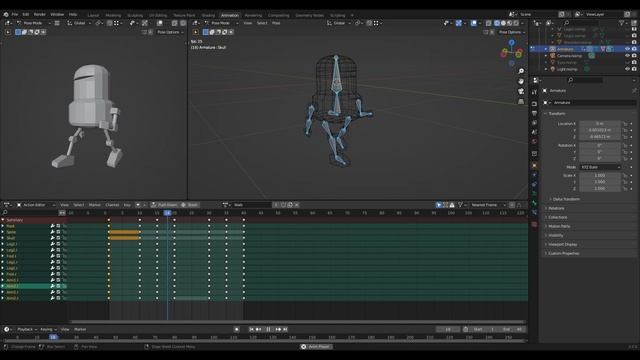Open Marker menu in Action Editor
The image size is (640, 360).
(94, 205)
